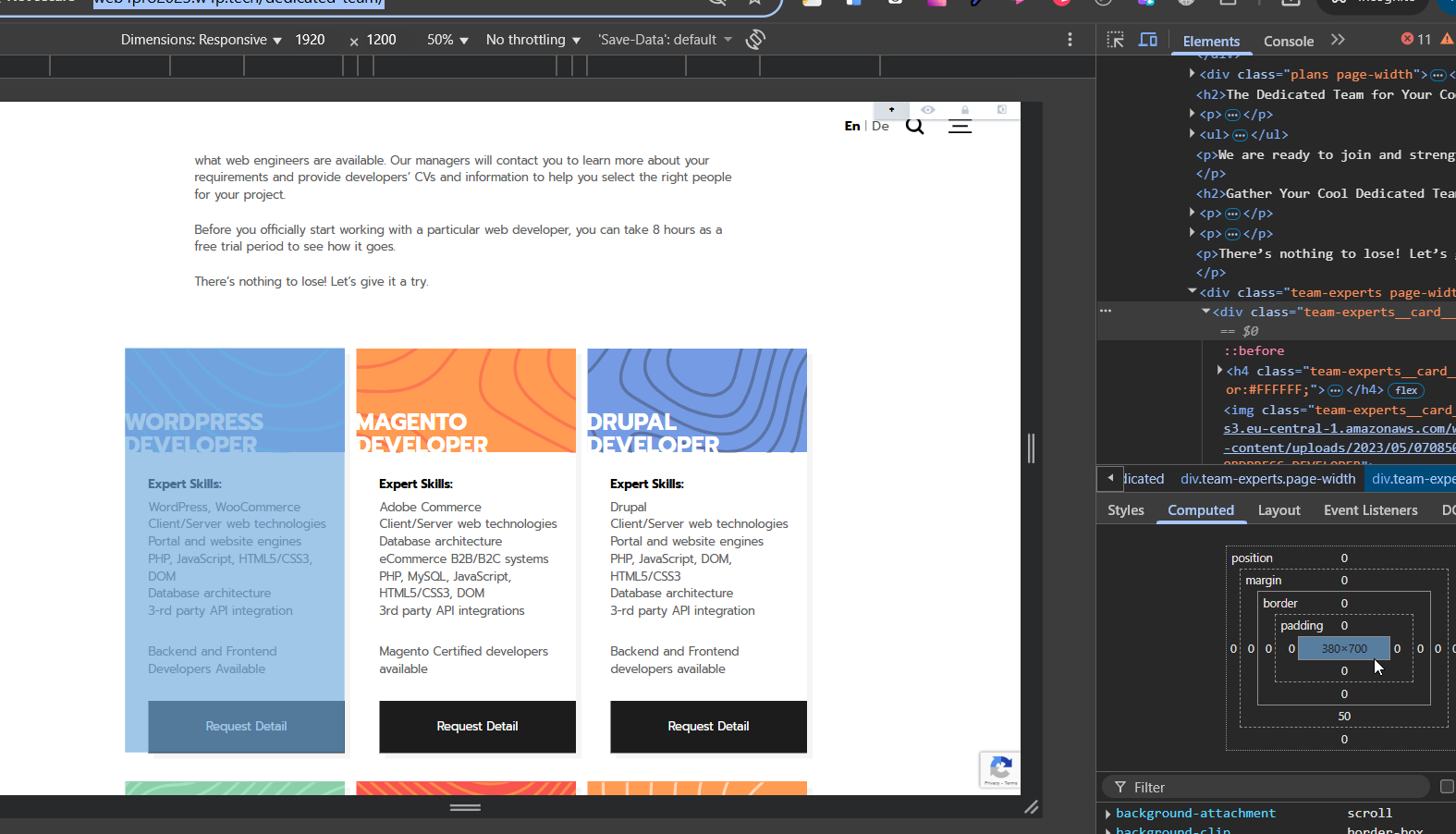This screenshot has width=1456, height=834.
Task: Click Request Detail on the Drupal Developer card
Action: (x=708, y=727)
